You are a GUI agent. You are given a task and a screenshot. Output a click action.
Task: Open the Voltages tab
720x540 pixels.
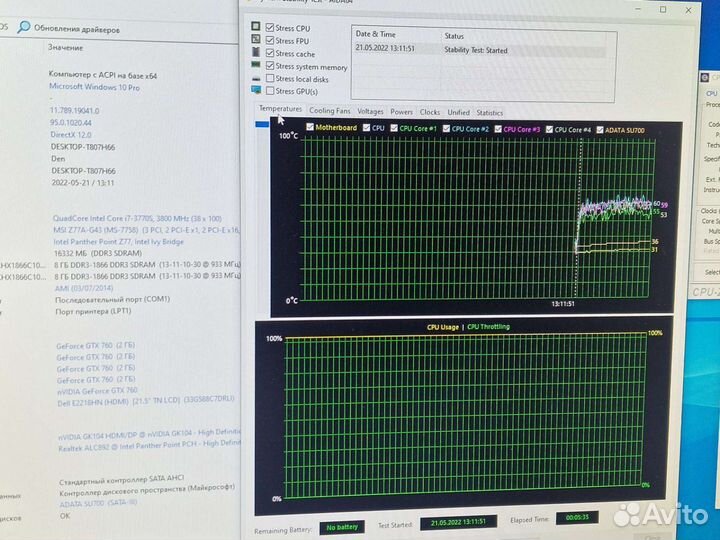[370, 112]
